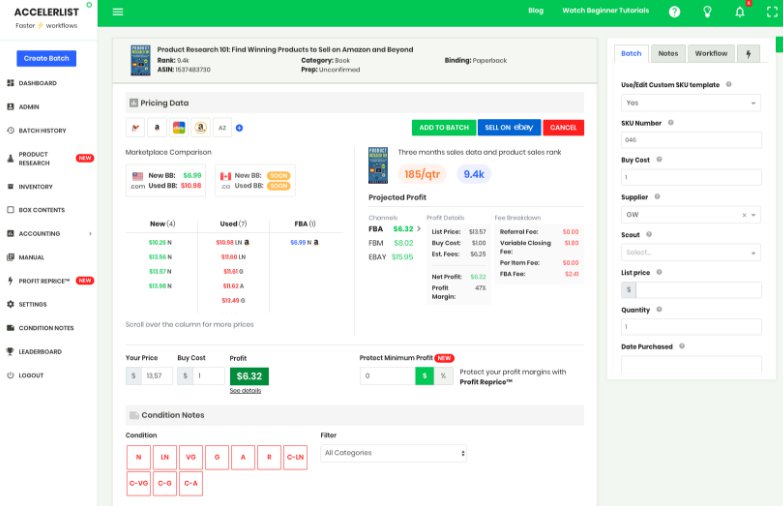The image size is (783, 506).
Task: Click the List price info icon
Action: [659, 272]
